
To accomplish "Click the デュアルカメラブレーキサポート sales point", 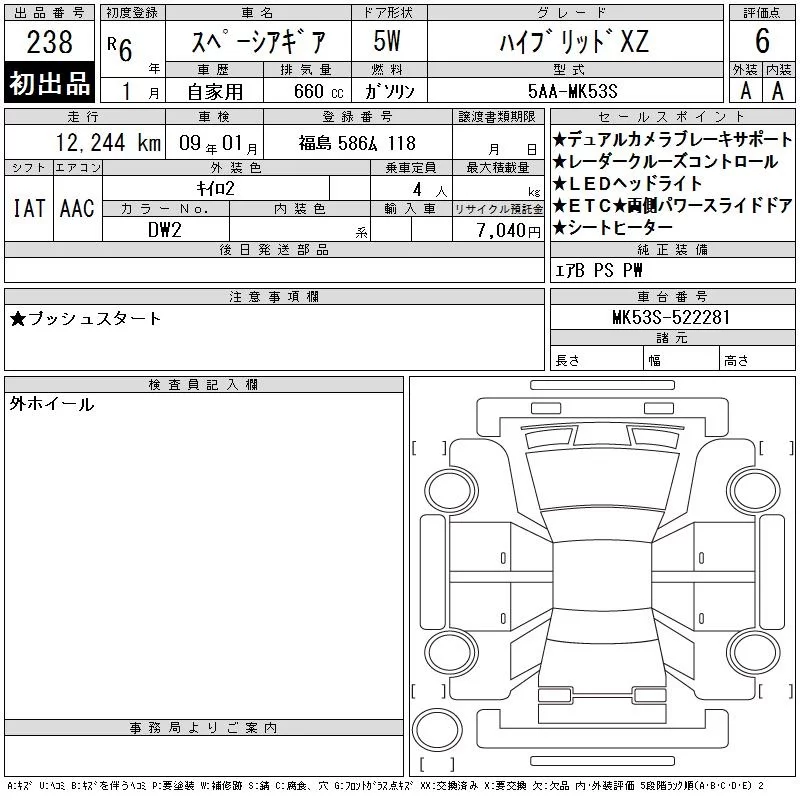I will click(672, 139).
